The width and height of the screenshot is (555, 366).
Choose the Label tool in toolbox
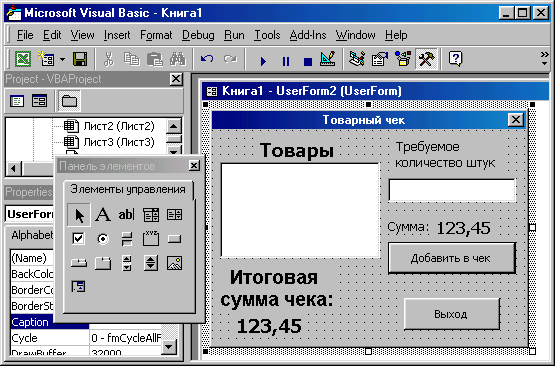click(x=103, y=215)
